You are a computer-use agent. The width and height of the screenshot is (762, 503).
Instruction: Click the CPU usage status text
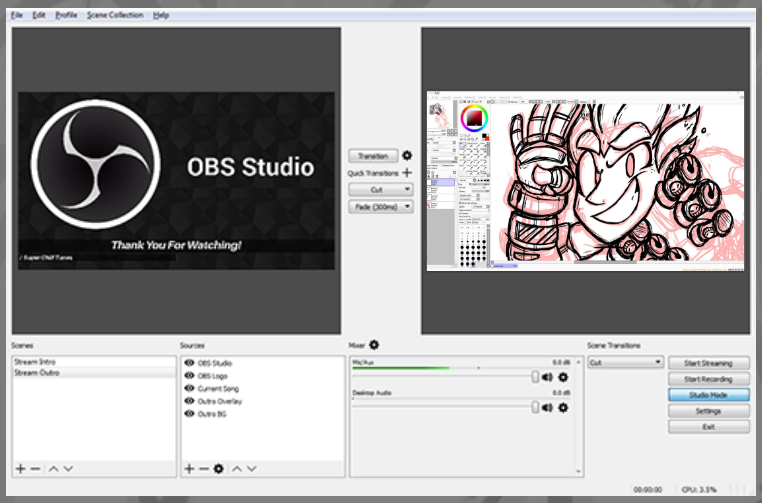(699, 489)
